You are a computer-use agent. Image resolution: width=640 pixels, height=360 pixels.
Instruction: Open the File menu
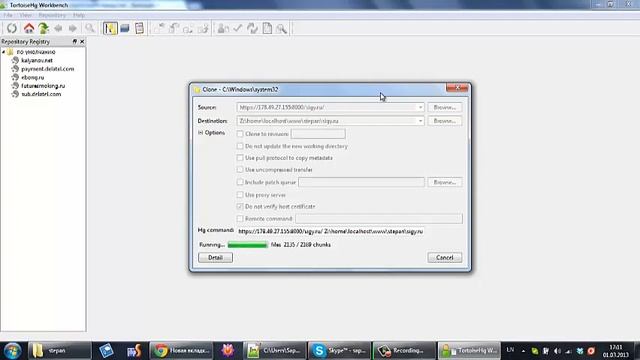tap(8, 15)
